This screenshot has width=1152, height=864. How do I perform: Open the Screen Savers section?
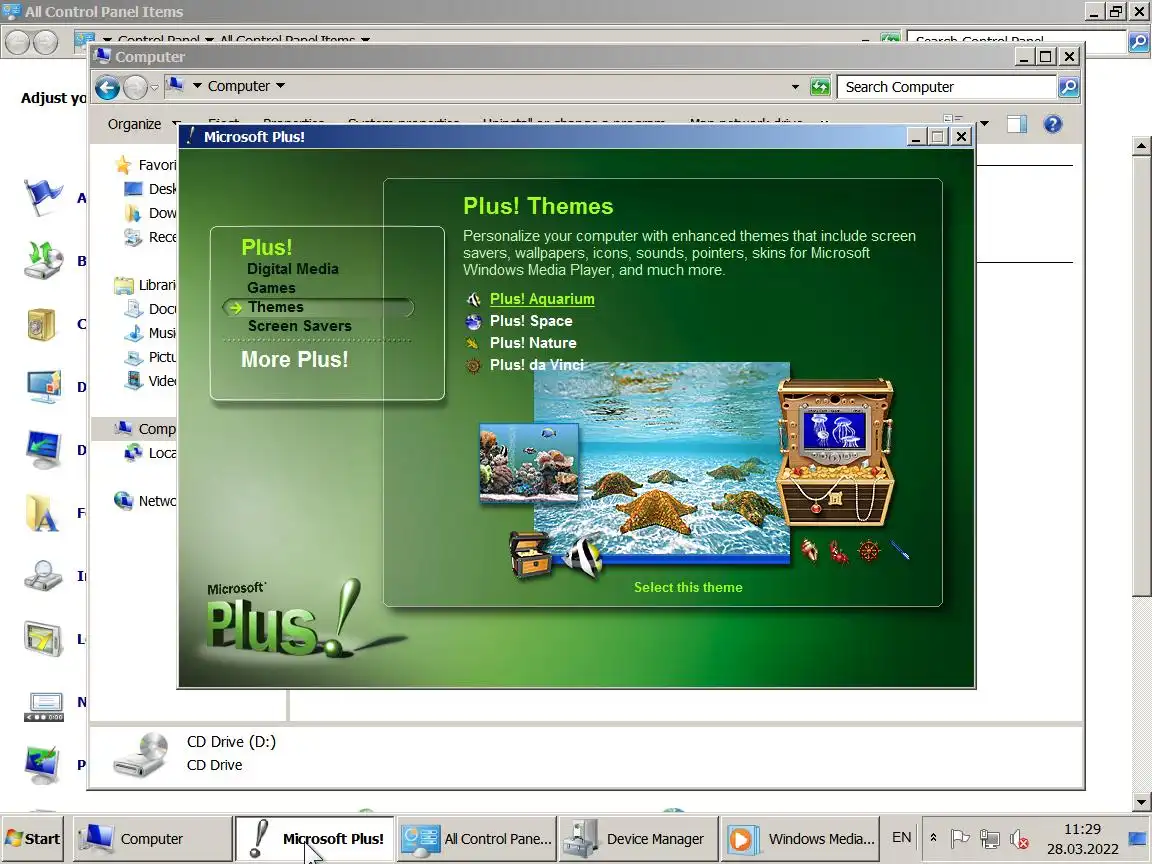click(300, 326)
